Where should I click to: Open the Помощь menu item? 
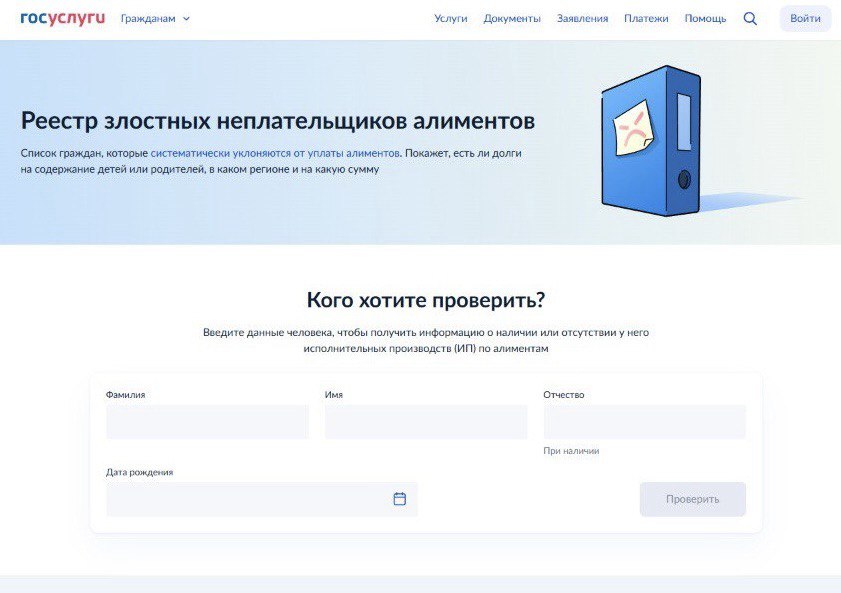705,18
